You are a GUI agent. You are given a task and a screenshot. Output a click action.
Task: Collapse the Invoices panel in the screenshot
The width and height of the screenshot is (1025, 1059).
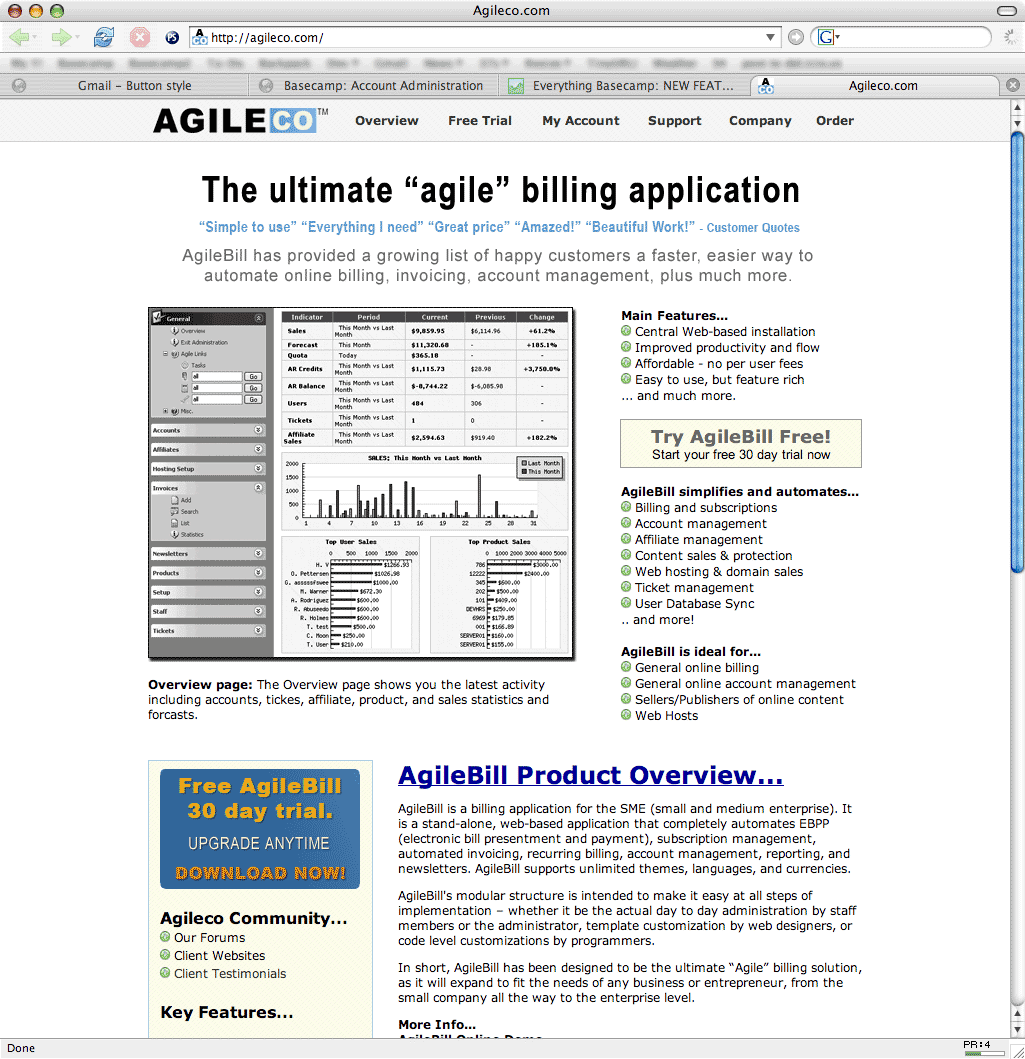click(x=259, y=488)
